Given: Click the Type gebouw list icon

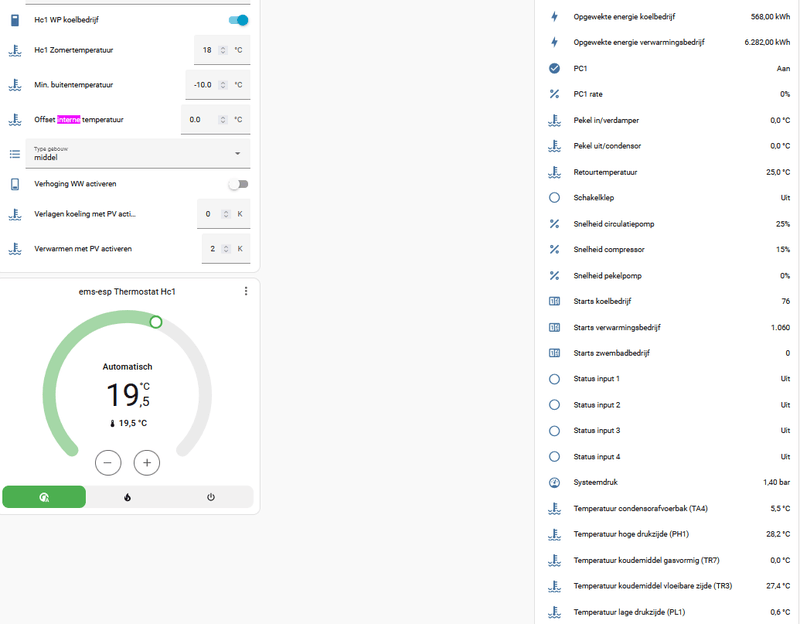Looking at the screenshot, I should (15, 154).
